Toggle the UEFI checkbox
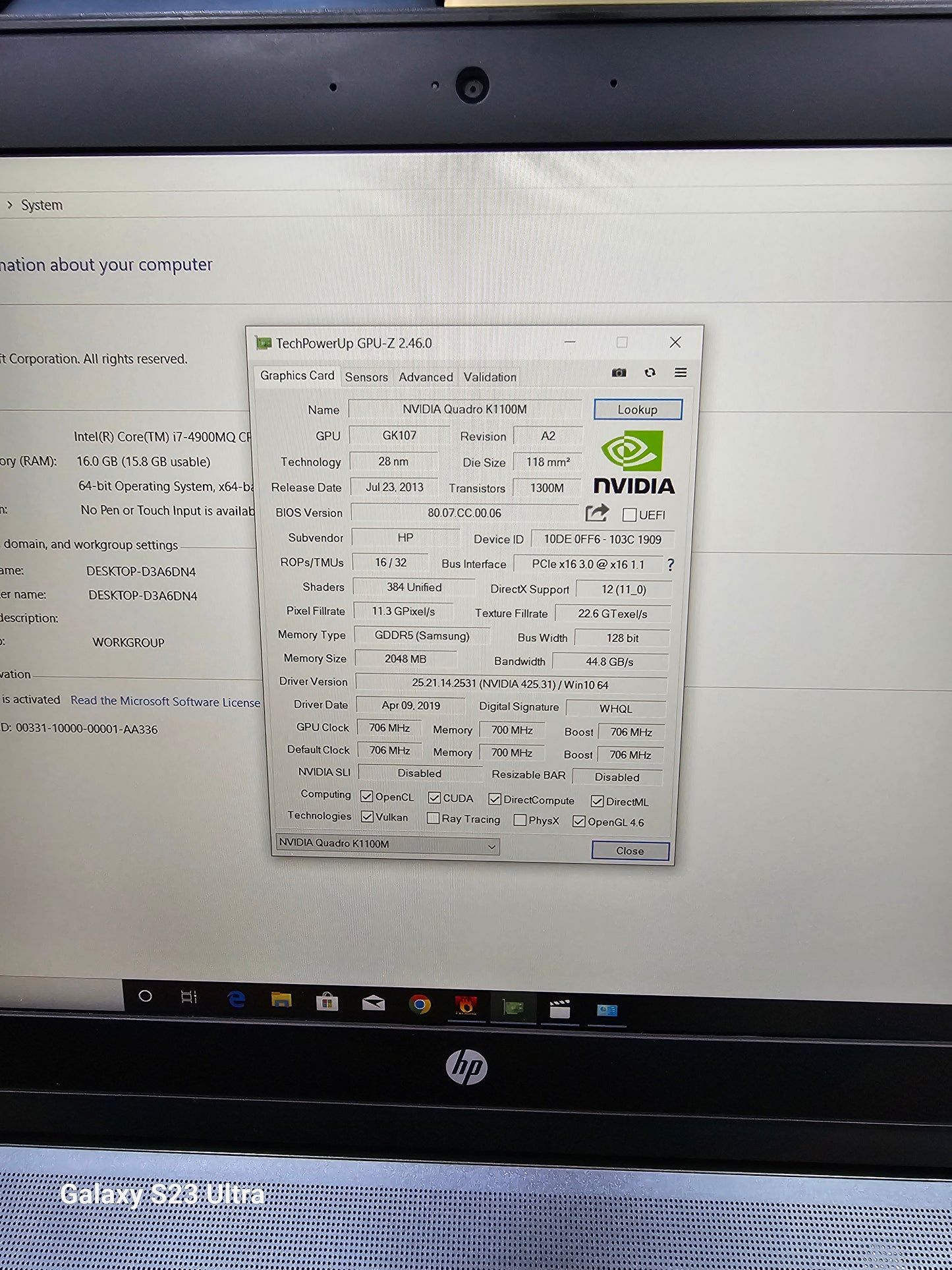The width and height of the screenshot is (952, 1270). coord(629,515)
